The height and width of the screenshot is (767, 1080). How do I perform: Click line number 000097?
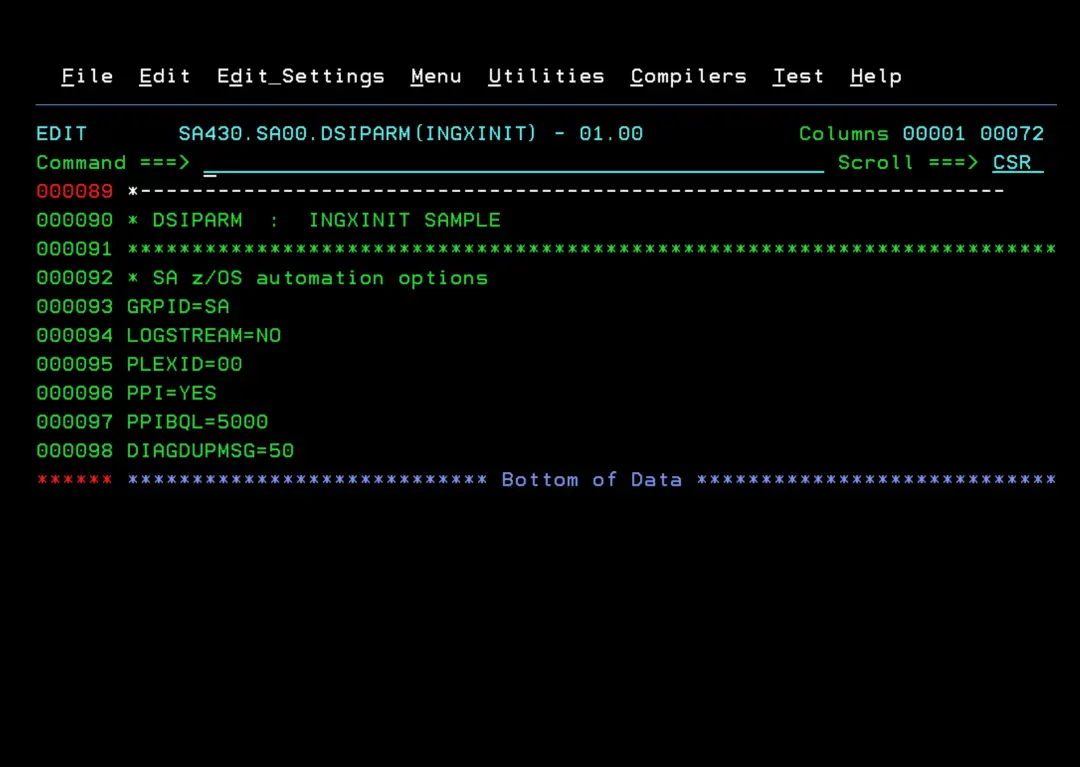point(74,423)
